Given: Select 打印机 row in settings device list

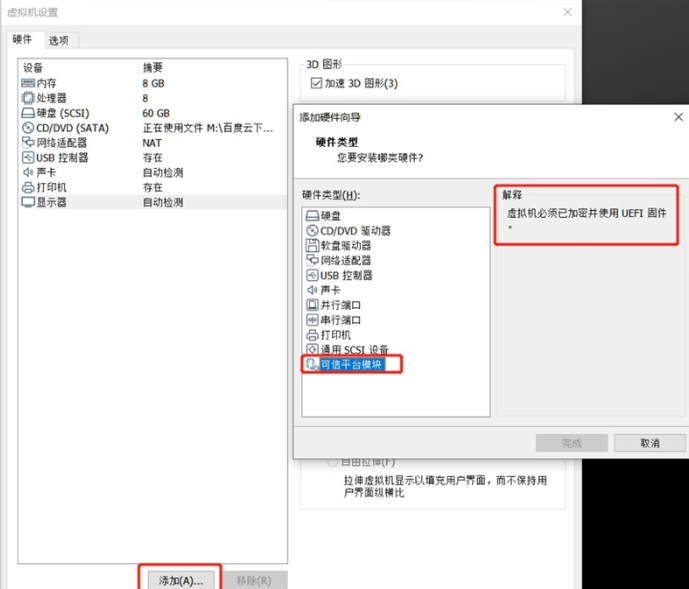Looking at the screenshot, I should click(52, 187).
